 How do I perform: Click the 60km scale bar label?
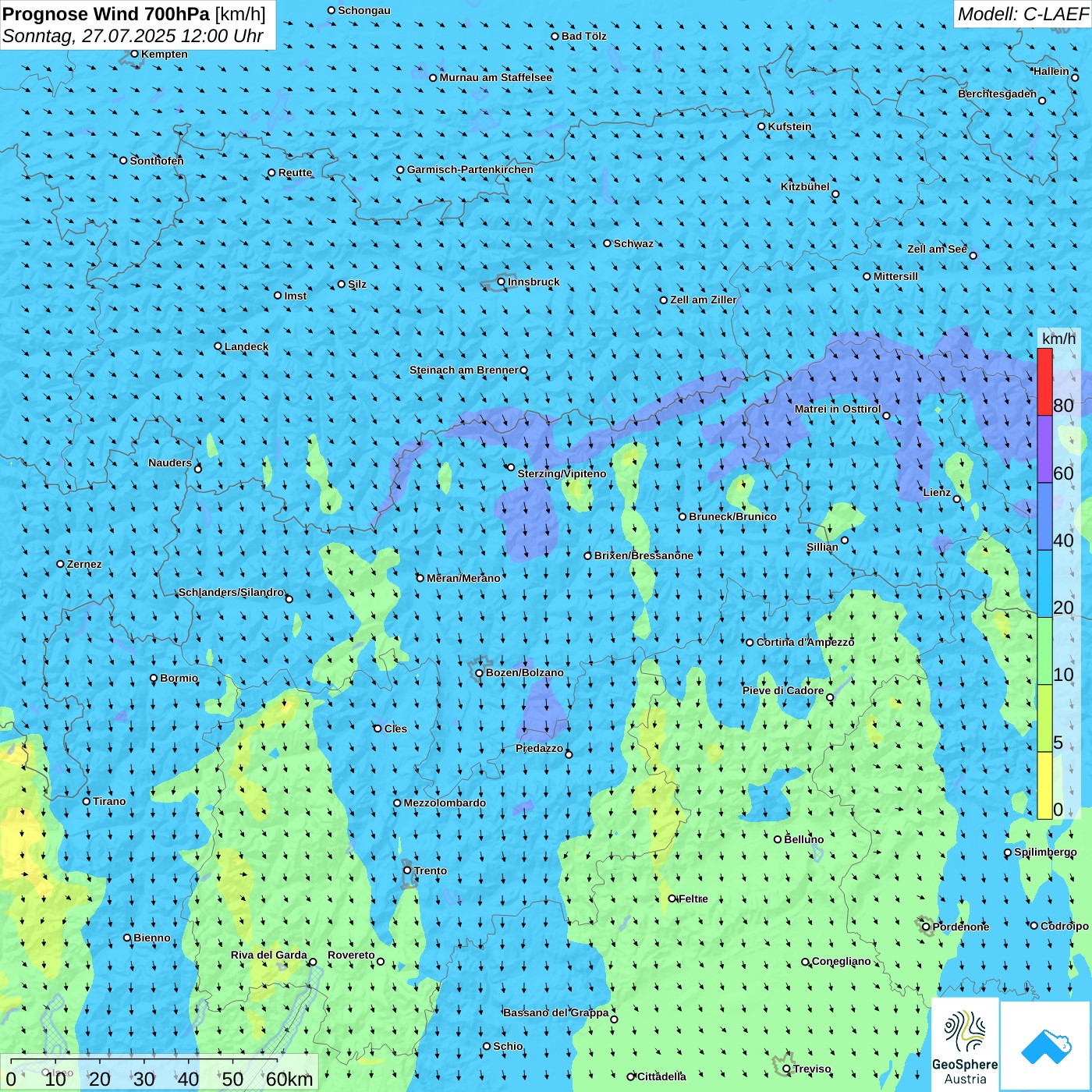click(x=289, y=1079)
